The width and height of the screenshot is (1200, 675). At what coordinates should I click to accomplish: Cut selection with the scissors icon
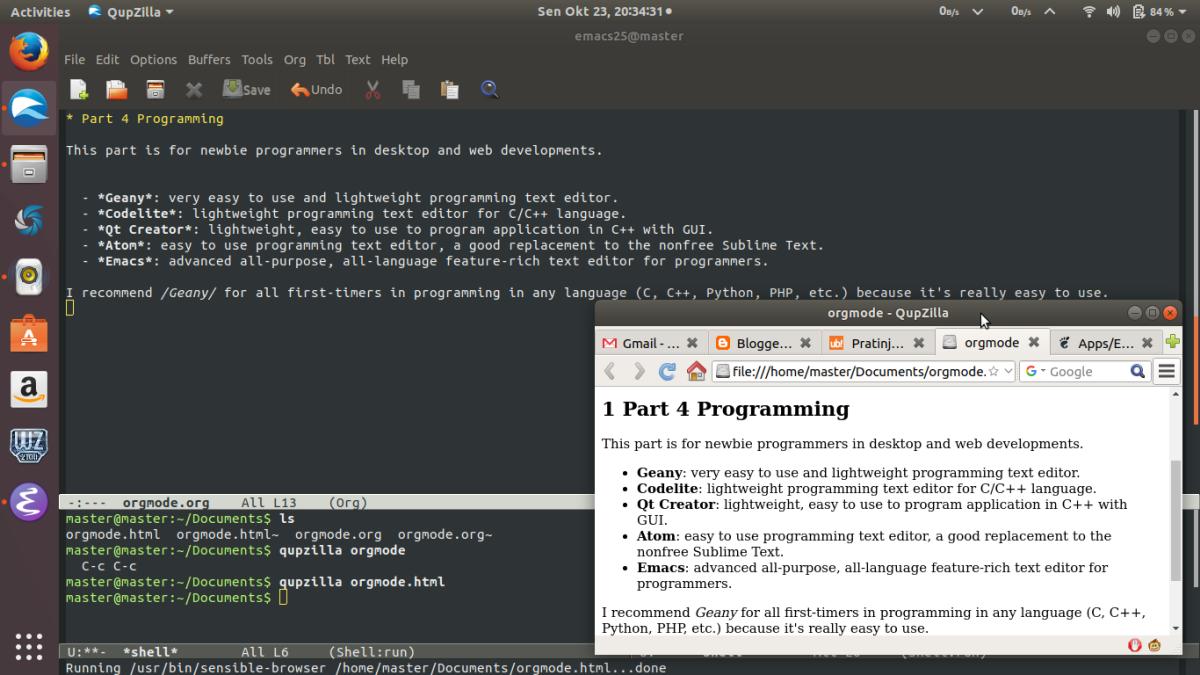click(x=373, y=90)
